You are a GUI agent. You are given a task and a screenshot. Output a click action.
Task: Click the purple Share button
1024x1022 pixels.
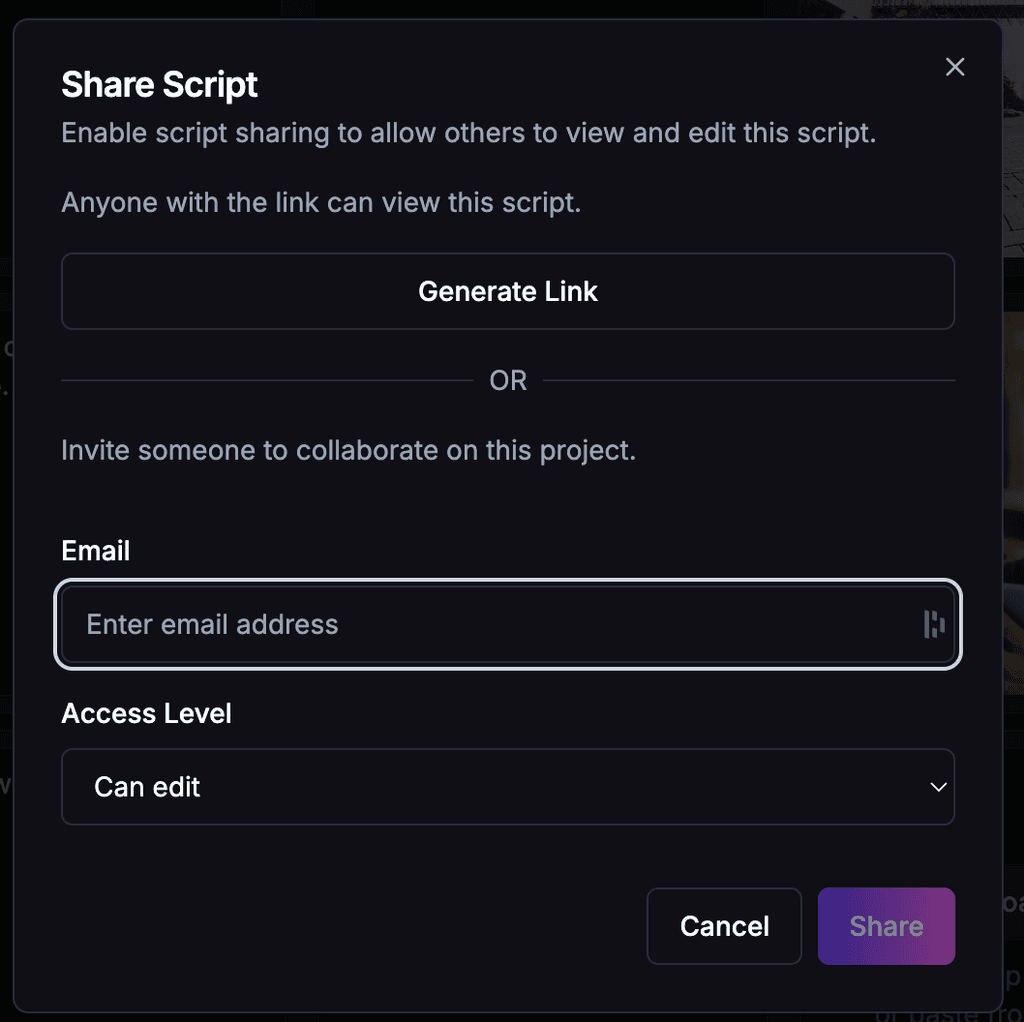tap(886, 926)
